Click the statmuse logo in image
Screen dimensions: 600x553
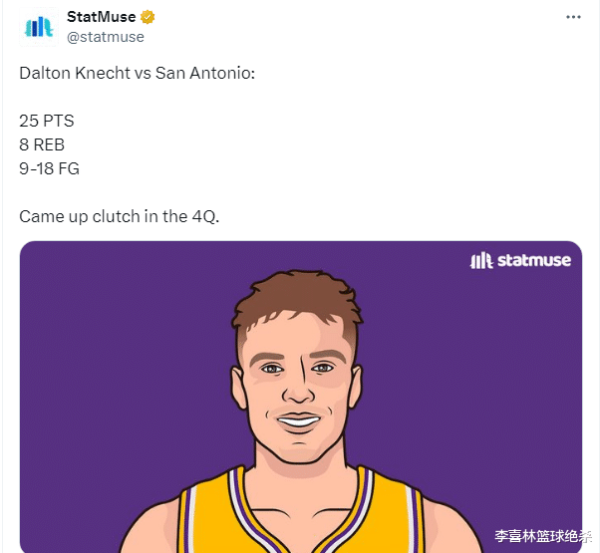[x=481, y=260]
